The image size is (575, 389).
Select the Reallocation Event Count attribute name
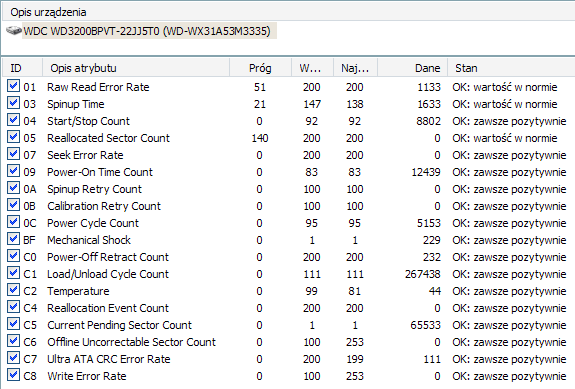[x=108, y=308]
